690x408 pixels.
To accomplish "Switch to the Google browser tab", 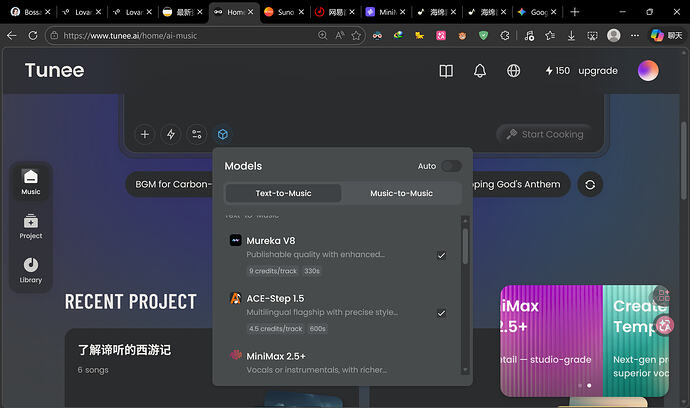I will 537,12.
